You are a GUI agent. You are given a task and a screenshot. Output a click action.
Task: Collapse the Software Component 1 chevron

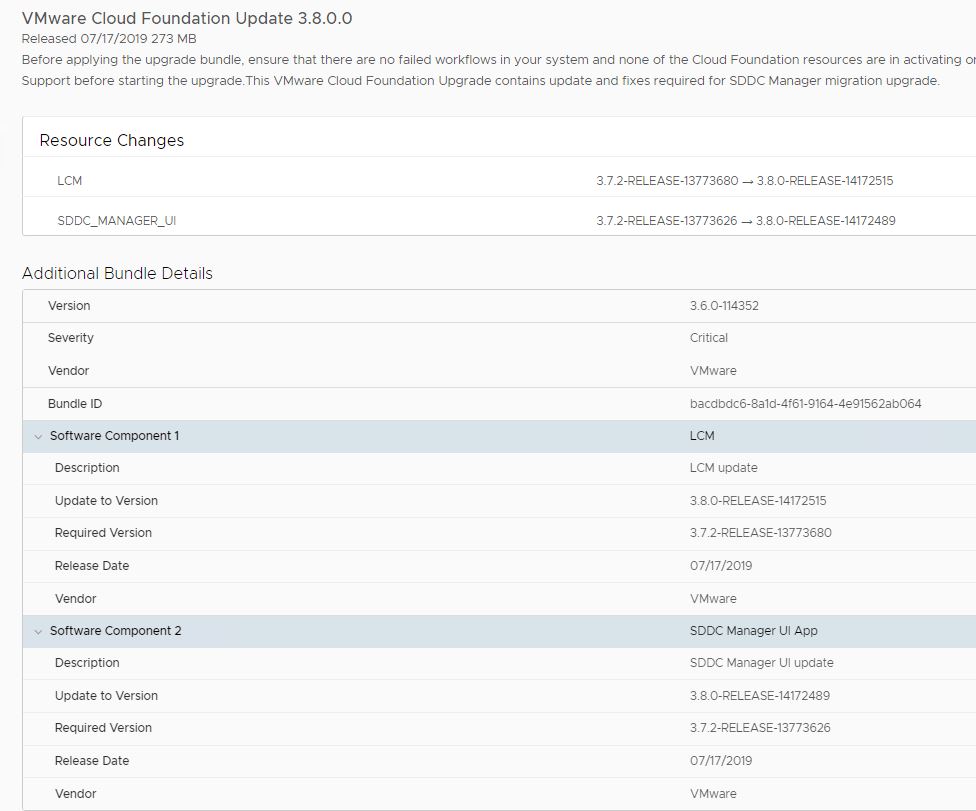click(x=38, y=436)
